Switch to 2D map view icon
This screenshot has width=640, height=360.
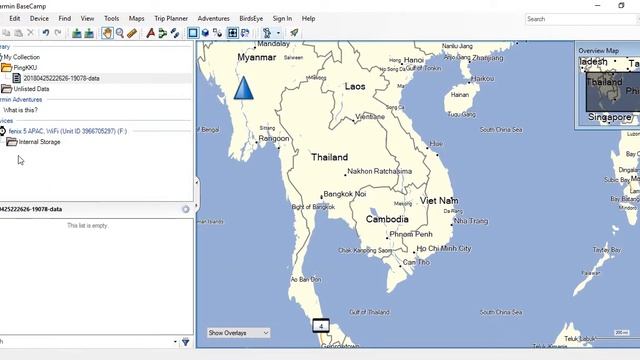click(x=193, y=33)
